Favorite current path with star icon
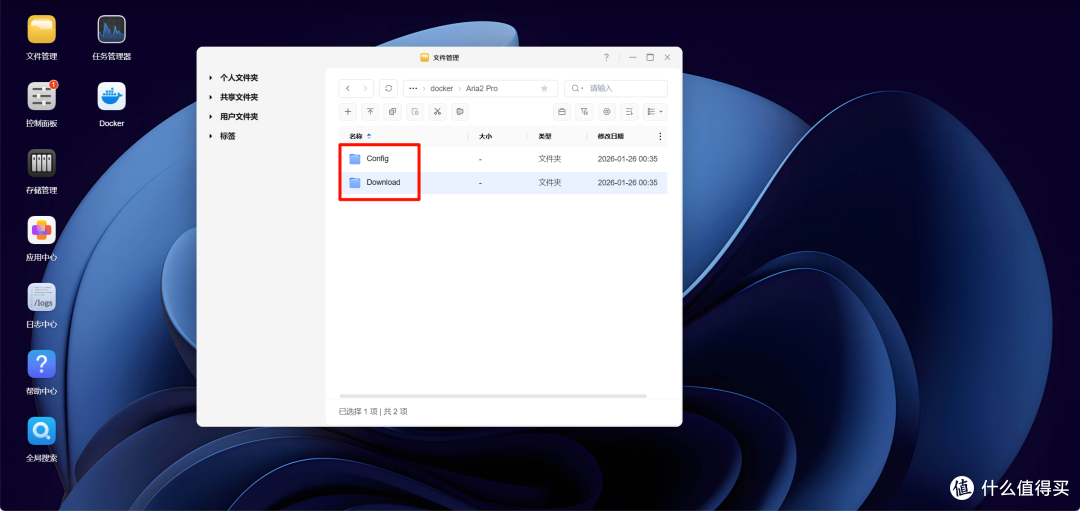 click(544, 88)
